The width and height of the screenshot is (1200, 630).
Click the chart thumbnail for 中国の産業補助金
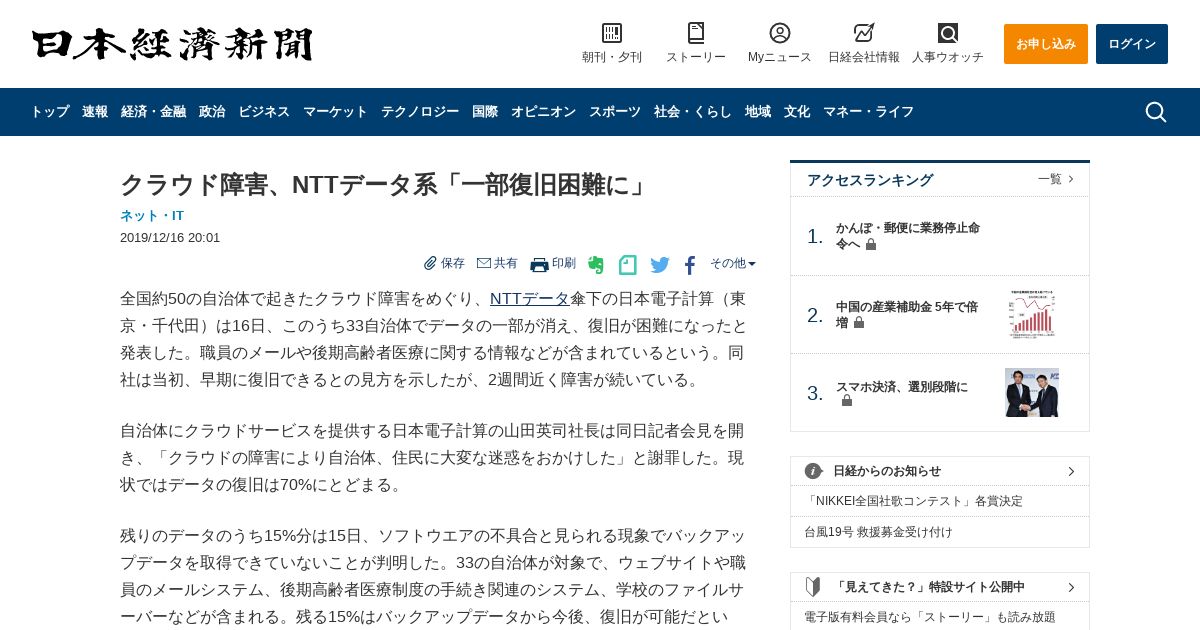[x=1032, y=314]
